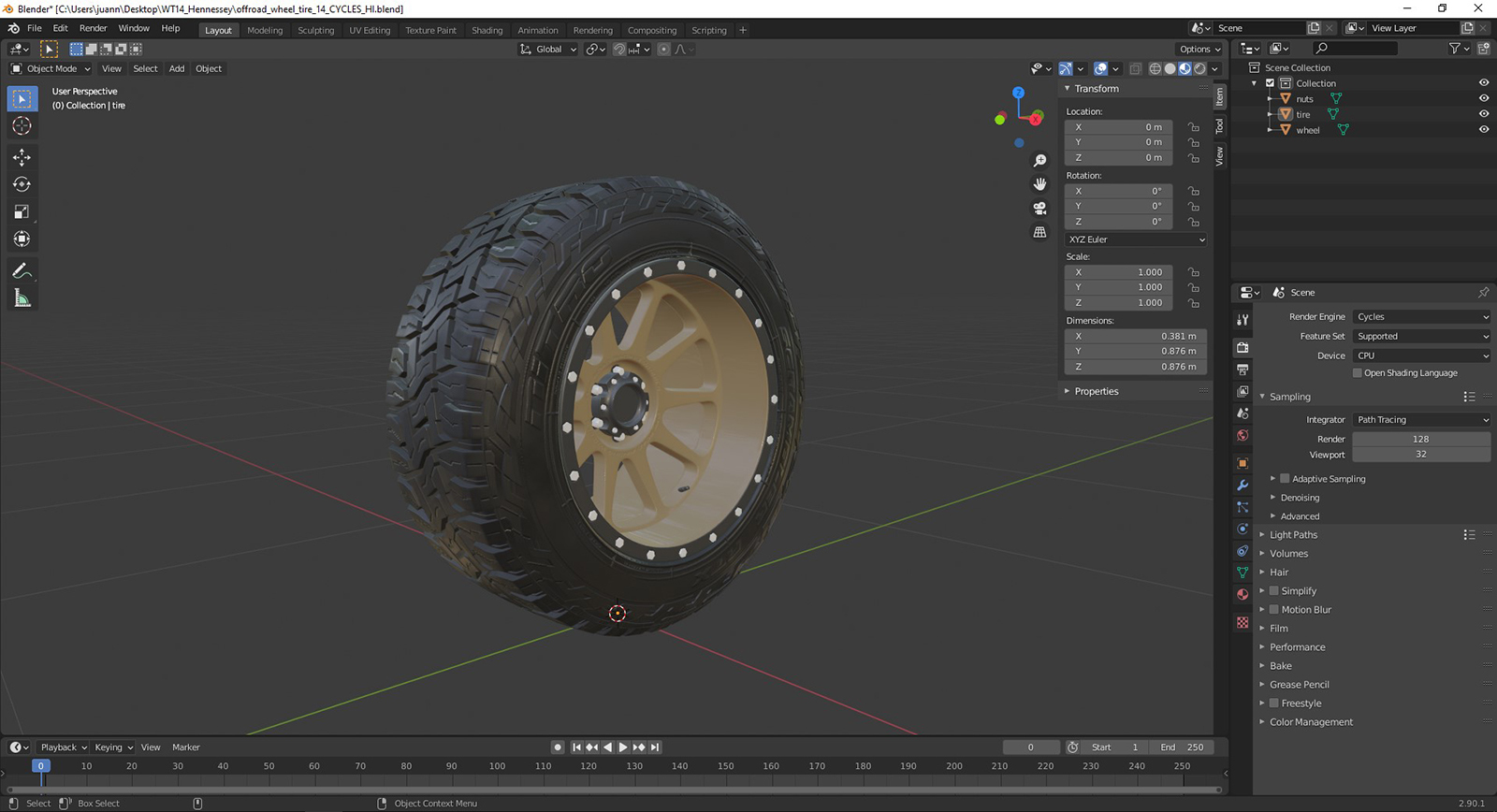Enable the Simplify checkbox
1497x812 pixels.
1273,591
